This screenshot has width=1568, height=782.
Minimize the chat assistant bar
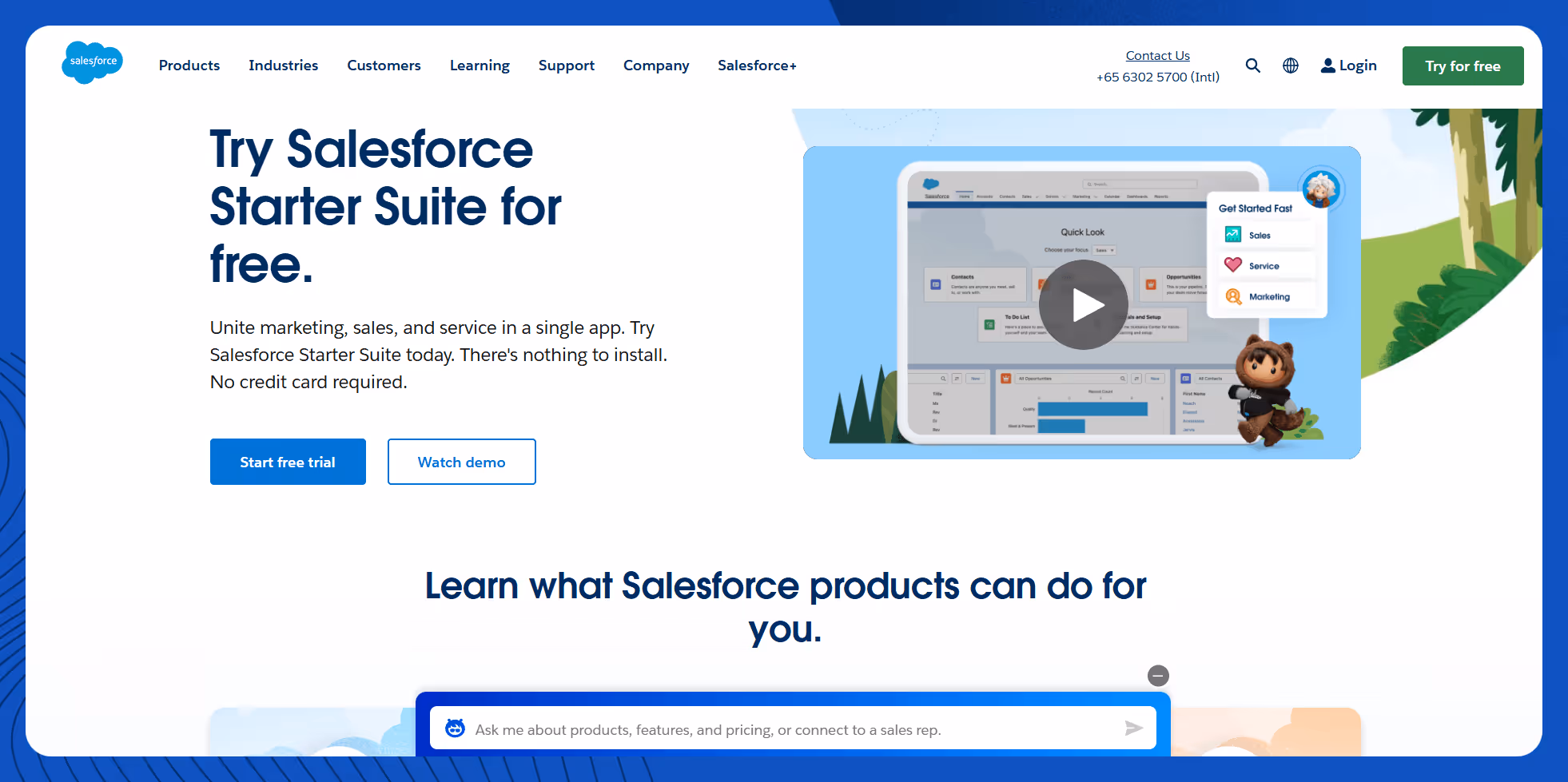point(1158,676)
